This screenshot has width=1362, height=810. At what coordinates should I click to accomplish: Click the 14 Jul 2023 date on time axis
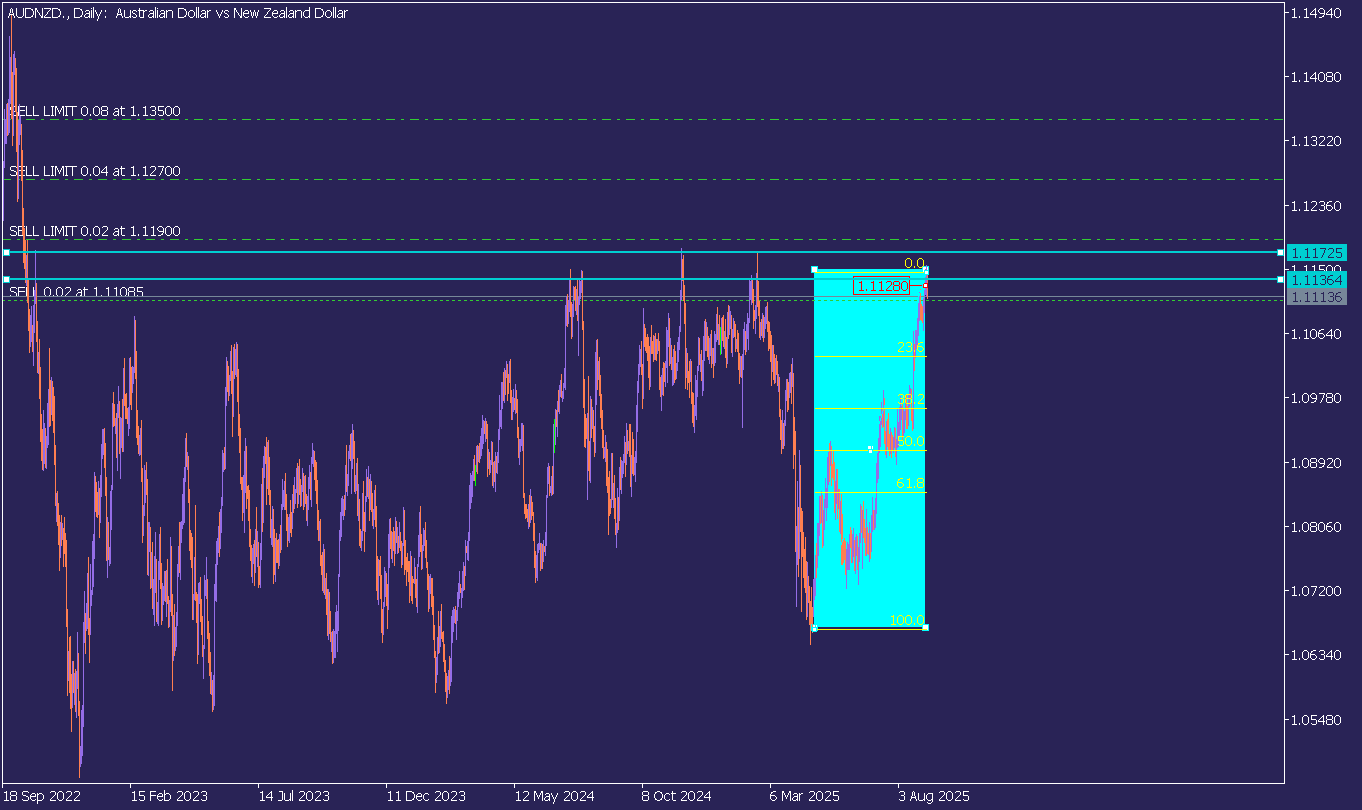pos(294,797)
